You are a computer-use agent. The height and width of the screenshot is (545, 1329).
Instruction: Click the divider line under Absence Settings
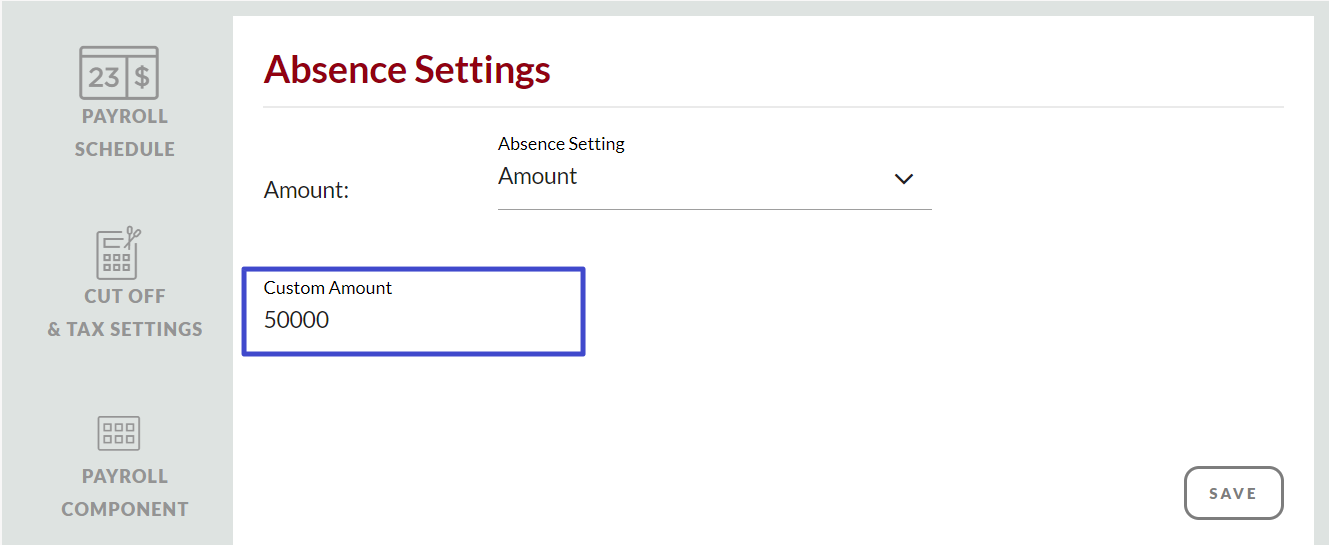[x=773, y=106]
